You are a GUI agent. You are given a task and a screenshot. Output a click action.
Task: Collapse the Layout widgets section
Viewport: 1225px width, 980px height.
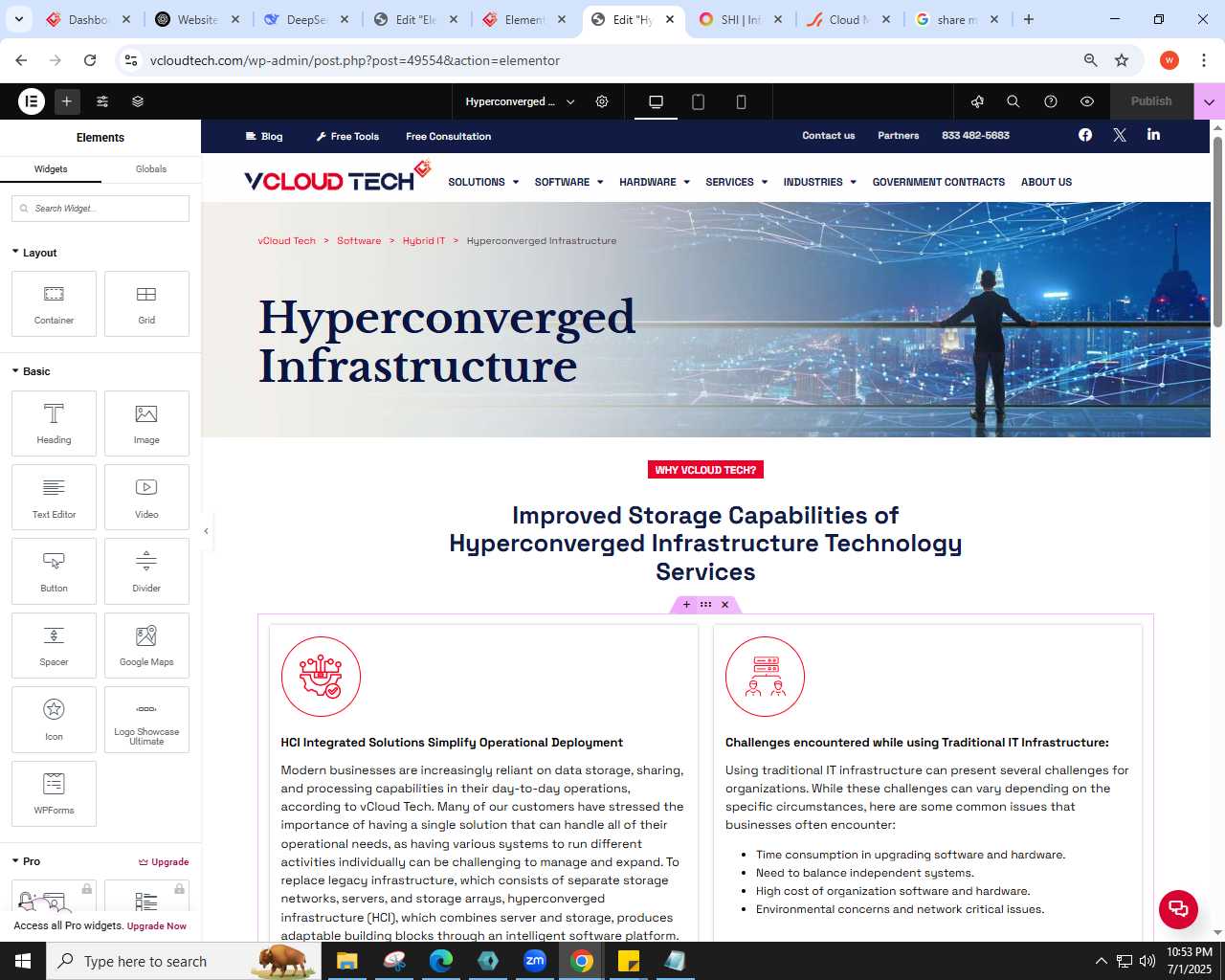pyautogui.click(x=34, y=253)
